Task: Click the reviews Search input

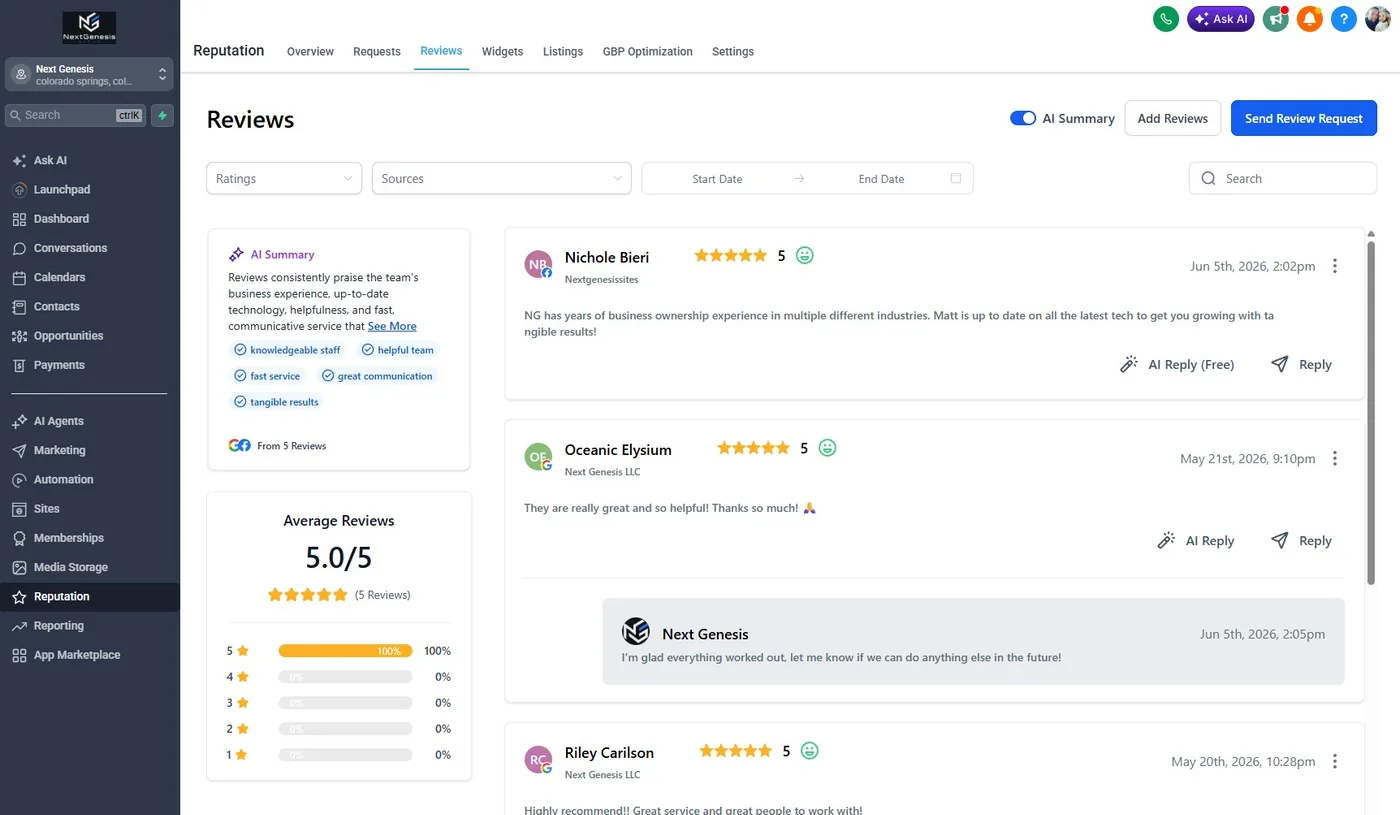Action: tap(1283, 178)
